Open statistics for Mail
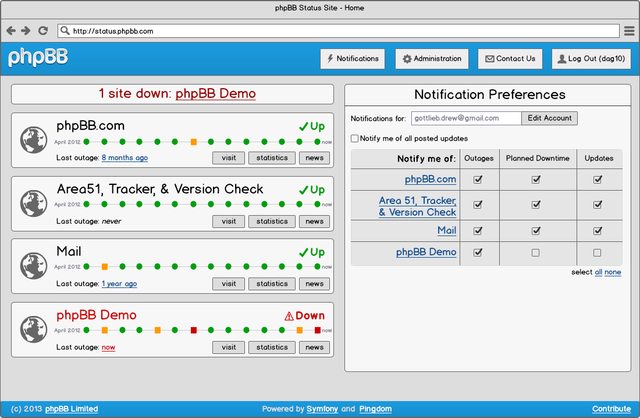 [x=272, y=284]
